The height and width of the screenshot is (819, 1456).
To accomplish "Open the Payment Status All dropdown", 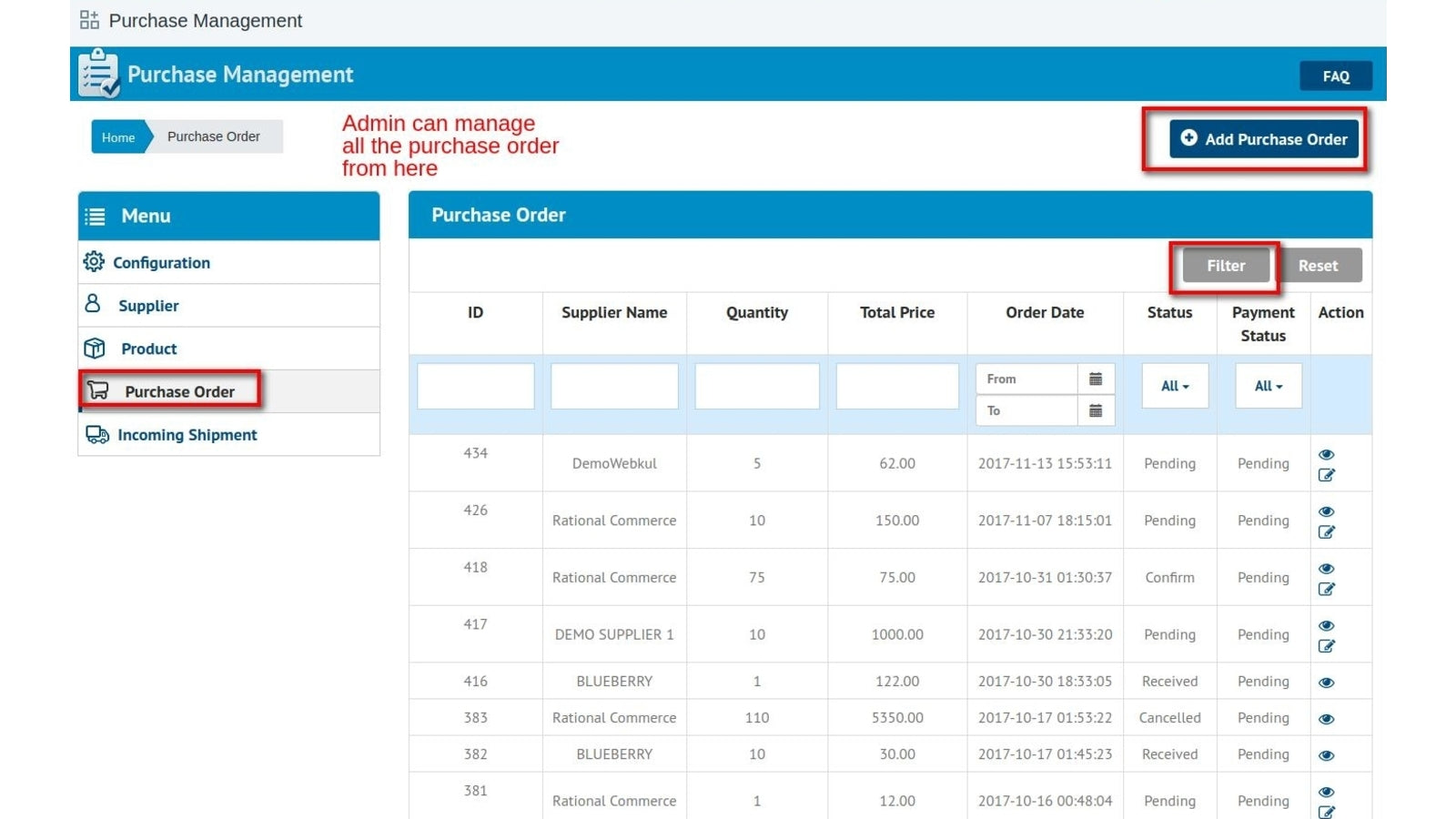I will tap(1268, 386).
